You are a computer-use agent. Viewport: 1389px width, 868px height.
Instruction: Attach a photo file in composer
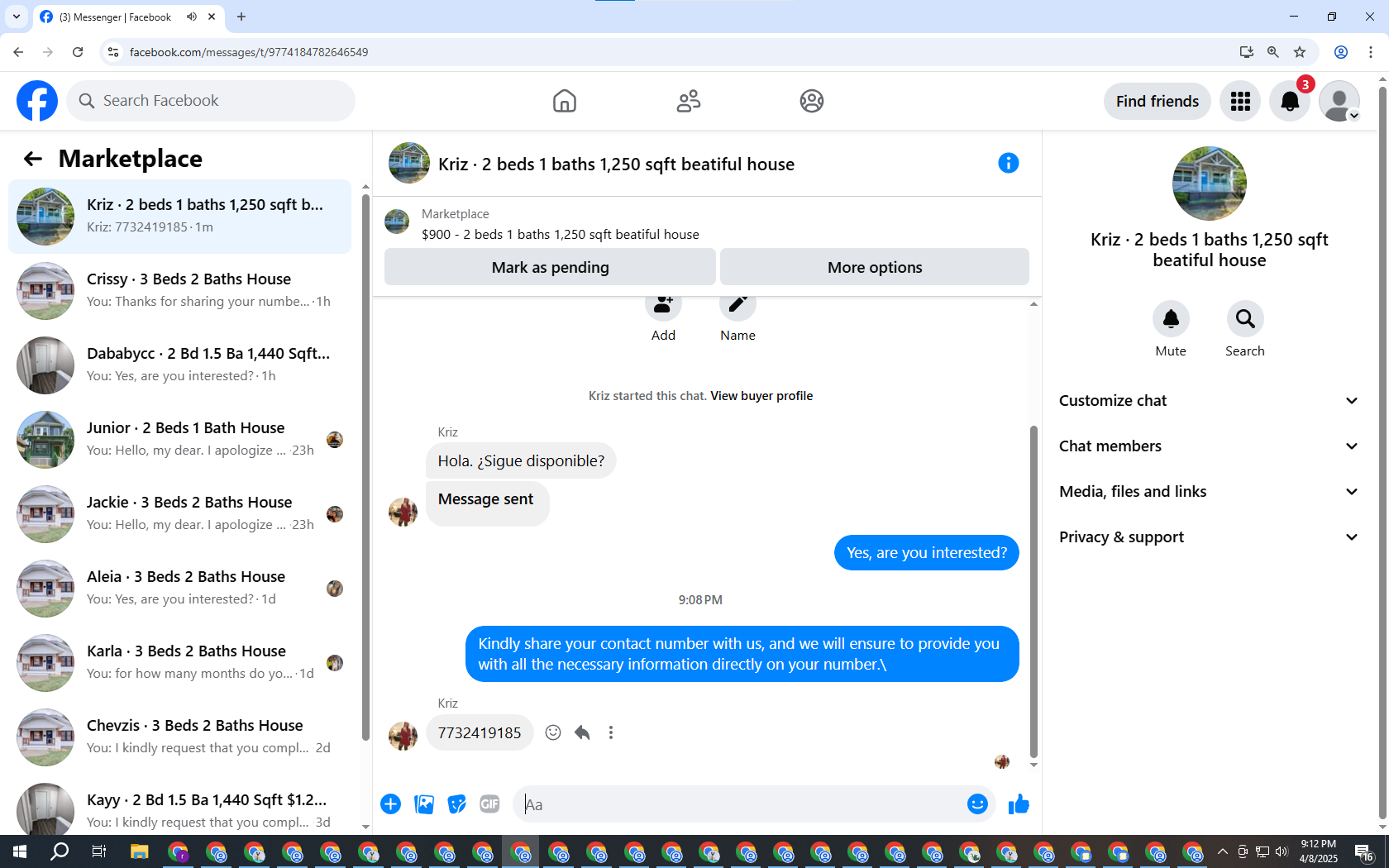click(x=424, y=804)
